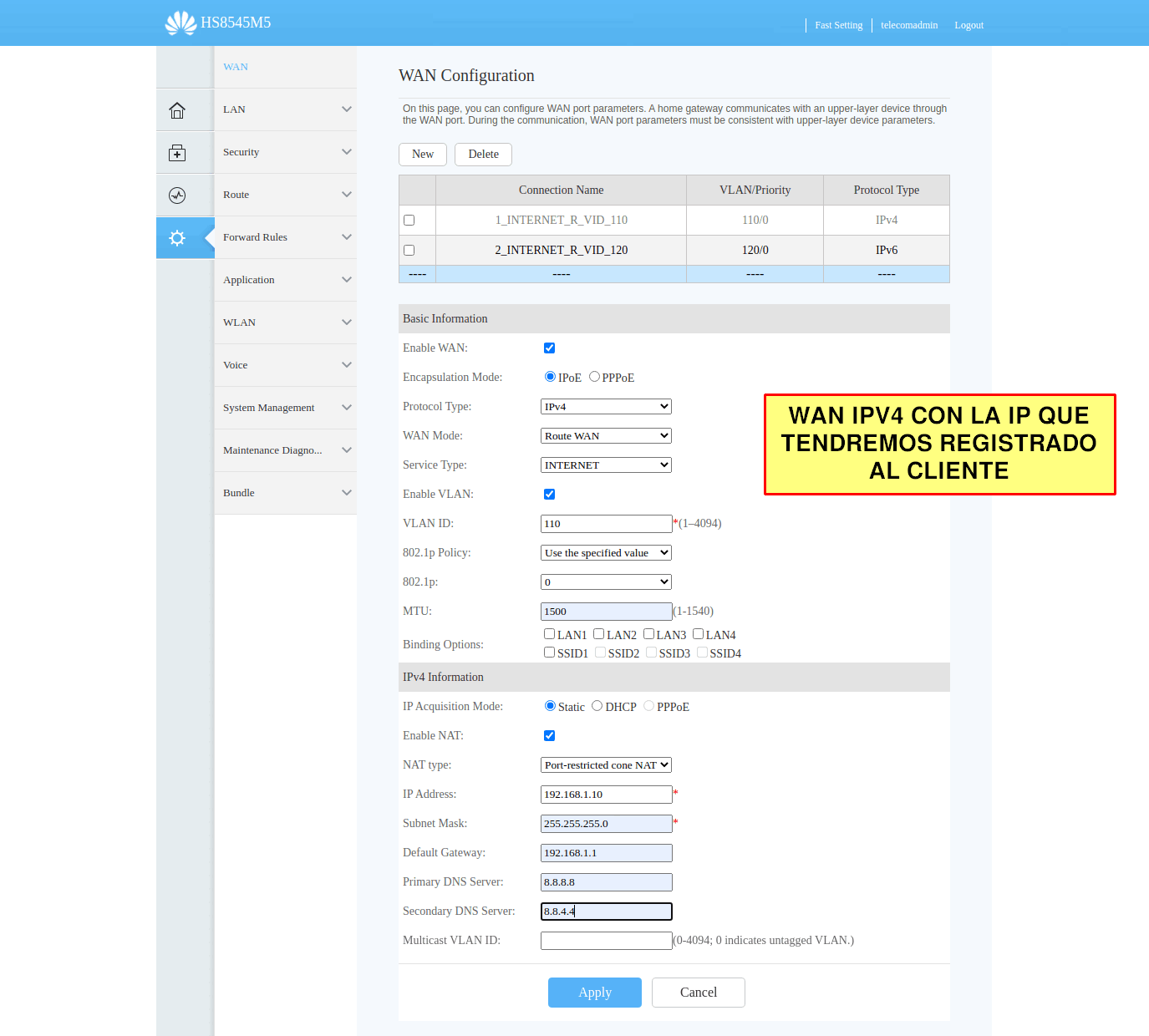Expand the LAN menu chevron
Image resolution: width=1149 pixels, height=1036 pixels.
coord(346,109)
